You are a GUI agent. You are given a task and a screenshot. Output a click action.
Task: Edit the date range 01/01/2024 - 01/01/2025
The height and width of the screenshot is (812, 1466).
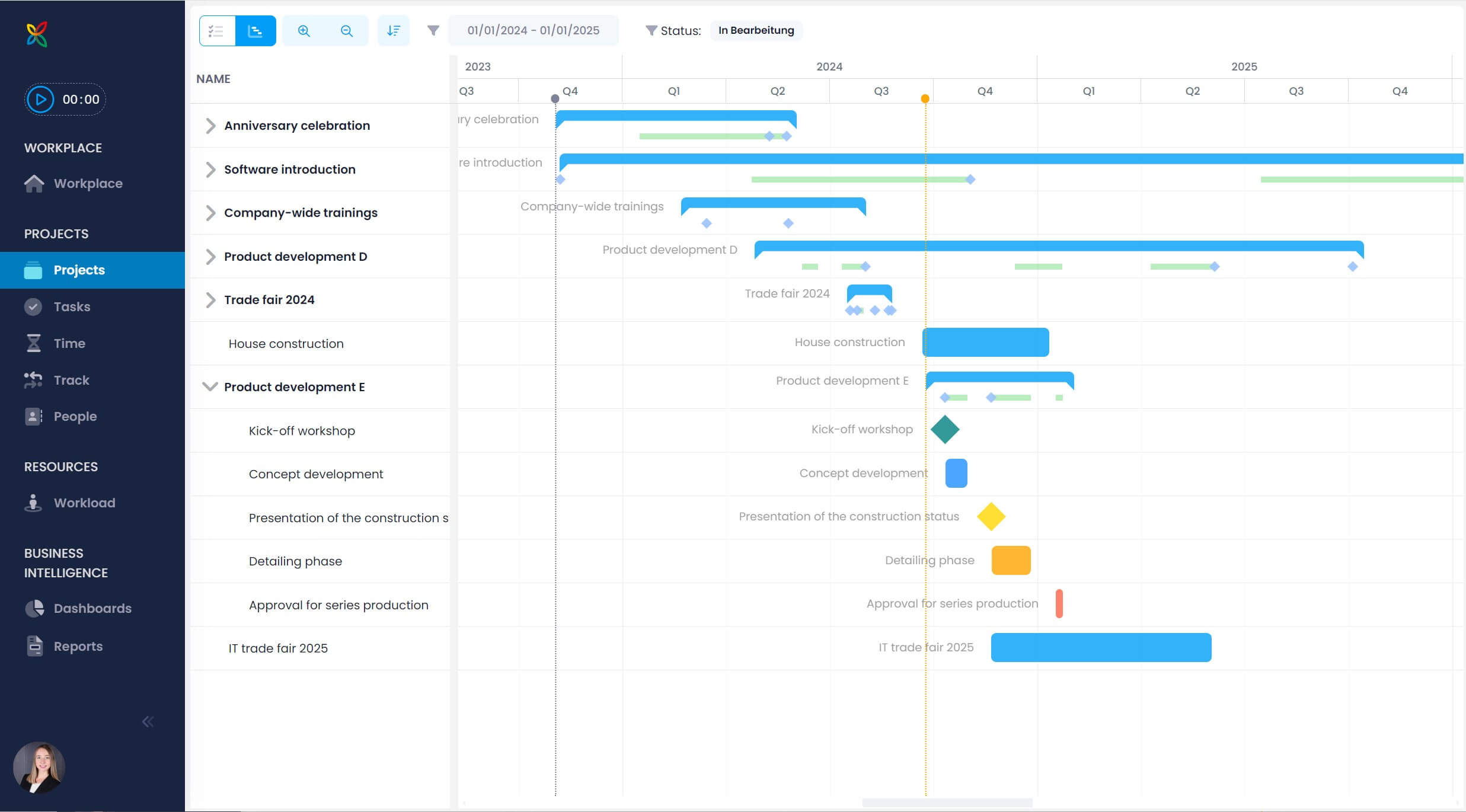pyautogui.click(x=534, y=30)
